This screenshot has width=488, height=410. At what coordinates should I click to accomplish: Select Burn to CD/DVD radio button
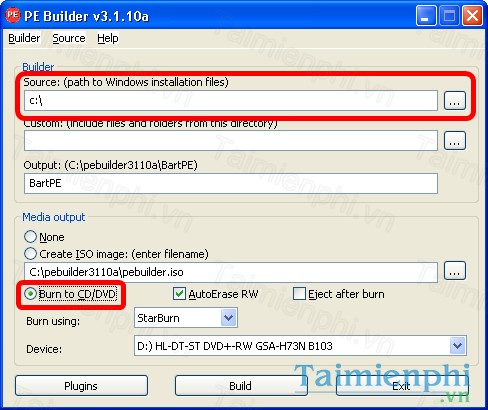click(x=31, y=294)
